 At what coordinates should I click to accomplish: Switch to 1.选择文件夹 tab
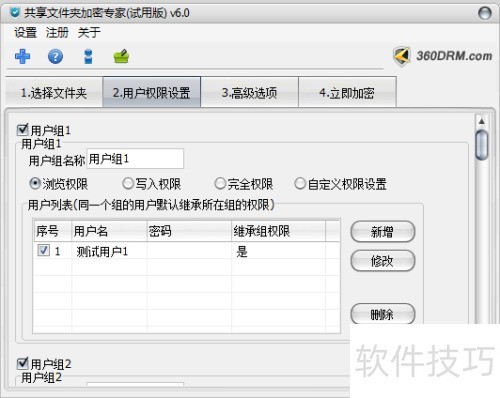tap(54, 92)
